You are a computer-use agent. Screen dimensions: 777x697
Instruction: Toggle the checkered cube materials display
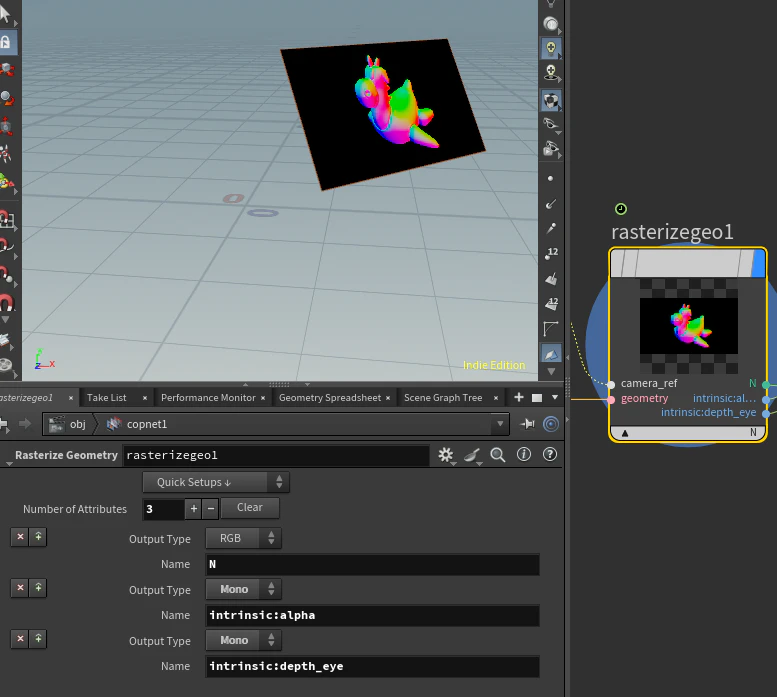tap(551, 101)
